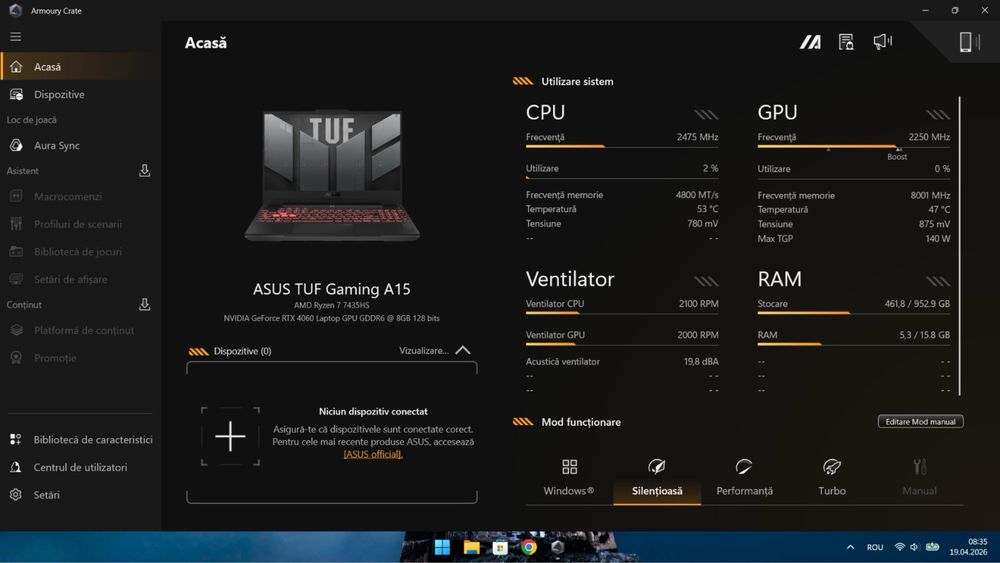Open Windows Start button in taskbar
The image size is (1000, 563).
click(442, 547)
